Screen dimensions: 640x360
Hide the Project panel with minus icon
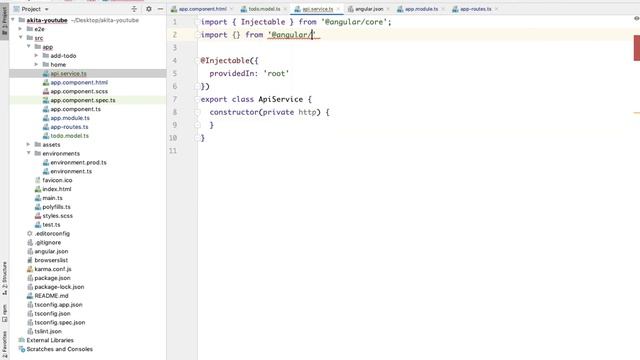[160, 9]
